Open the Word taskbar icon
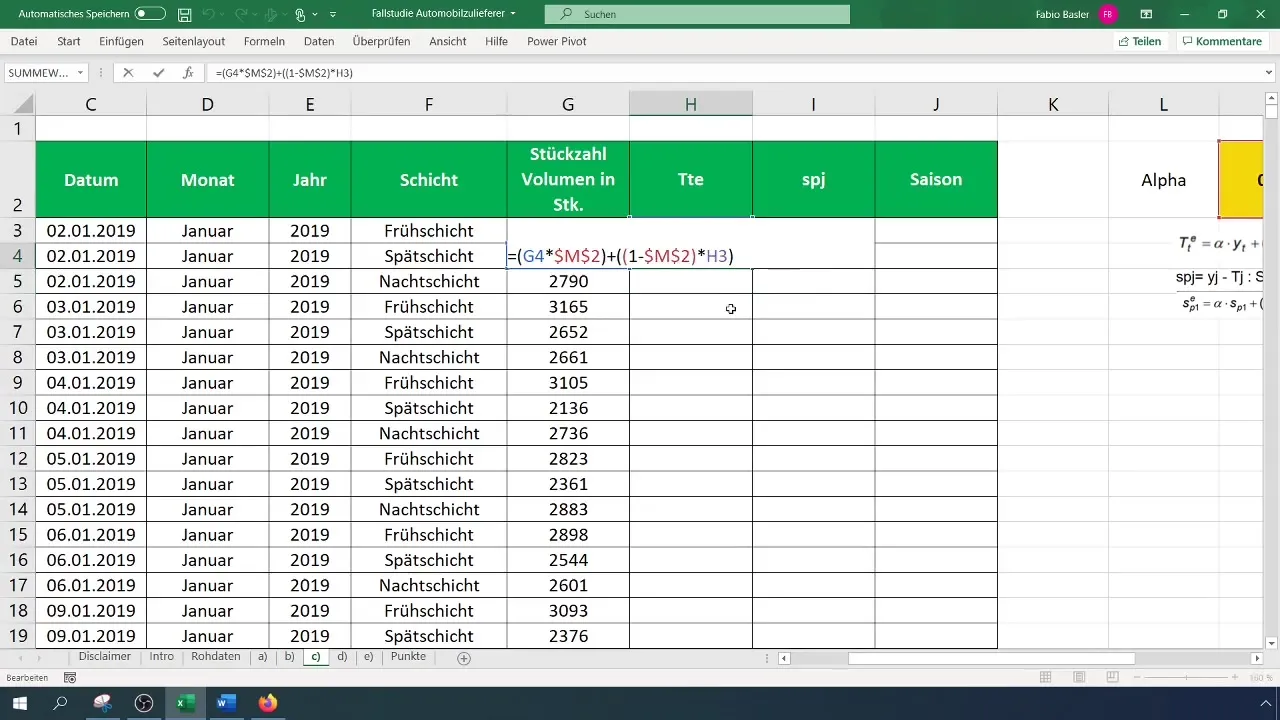The width and height of the screenshot is (1280, 720). pyautogui.click(x=226, y=703)
